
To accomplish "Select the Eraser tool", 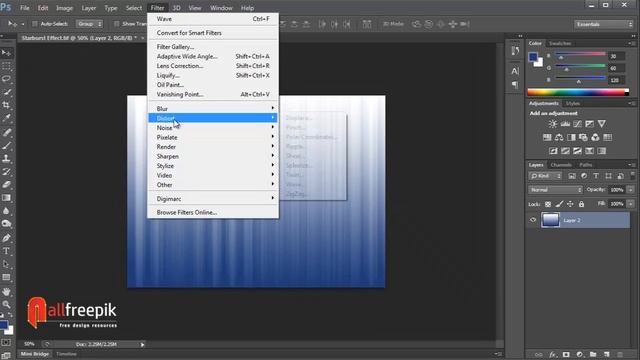I will click(6, 184).
